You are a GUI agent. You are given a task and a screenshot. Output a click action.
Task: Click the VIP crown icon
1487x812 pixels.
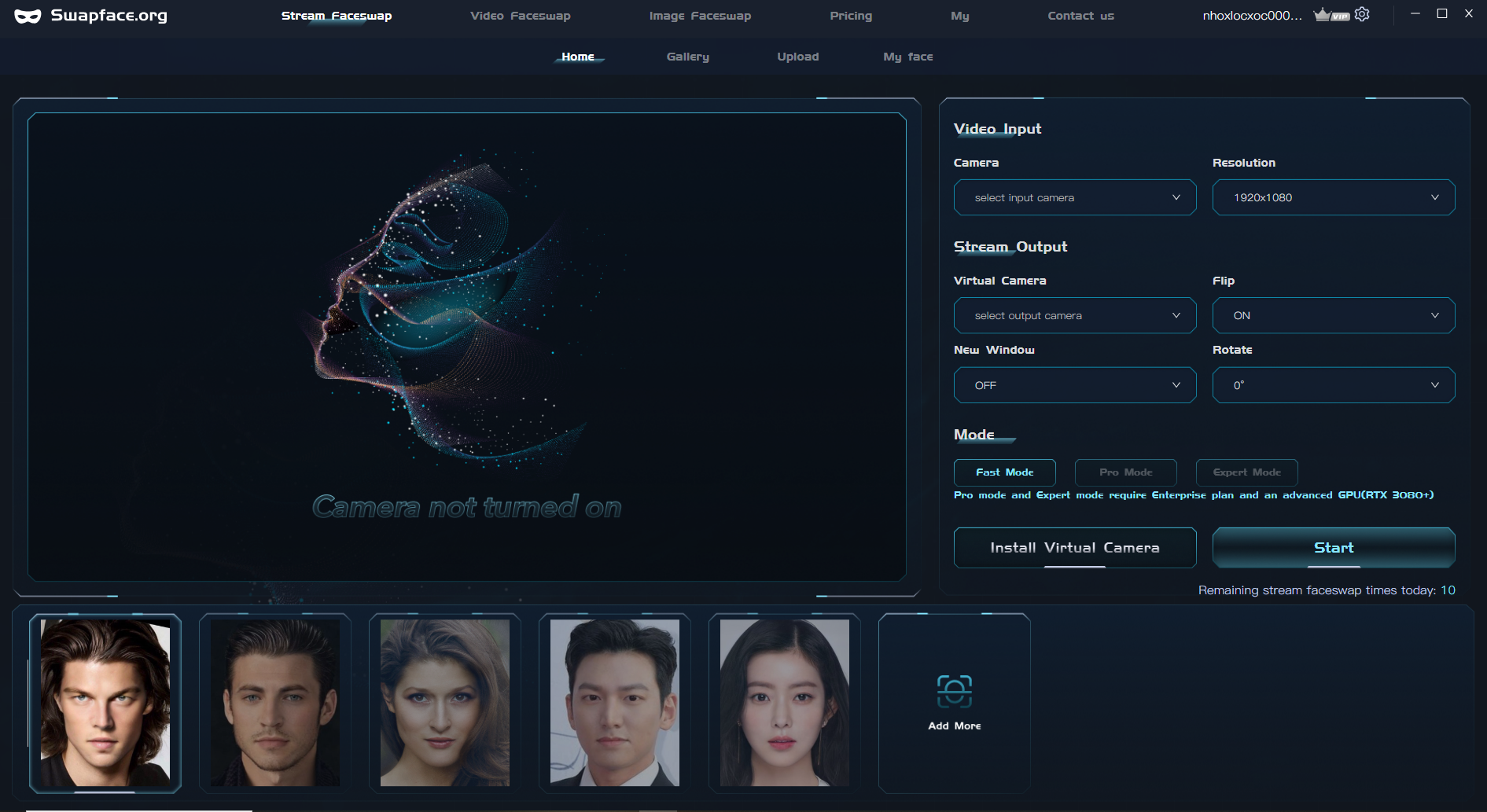[x=1331, y=15]
